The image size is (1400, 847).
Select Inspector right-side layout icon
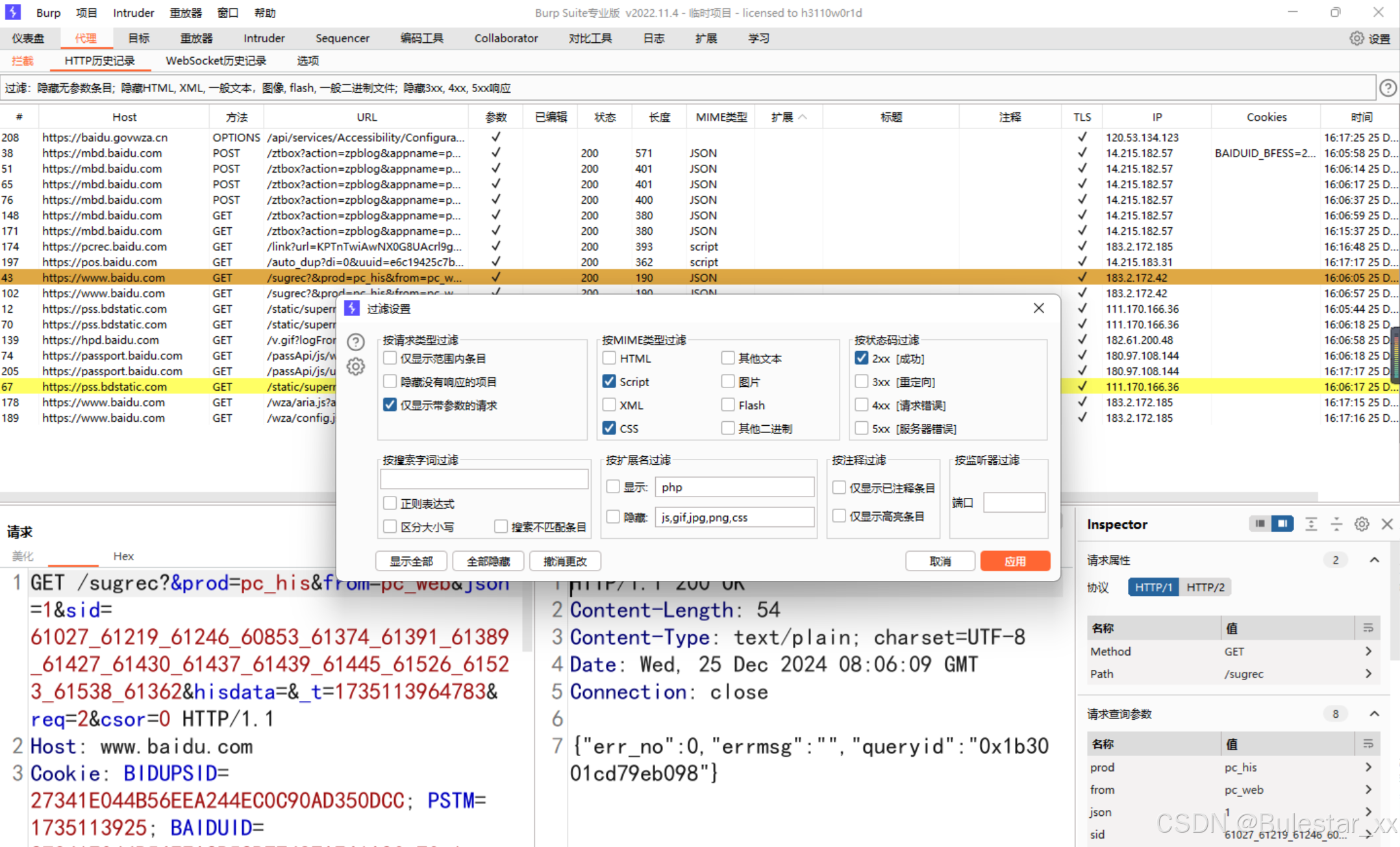[1282, 524]
